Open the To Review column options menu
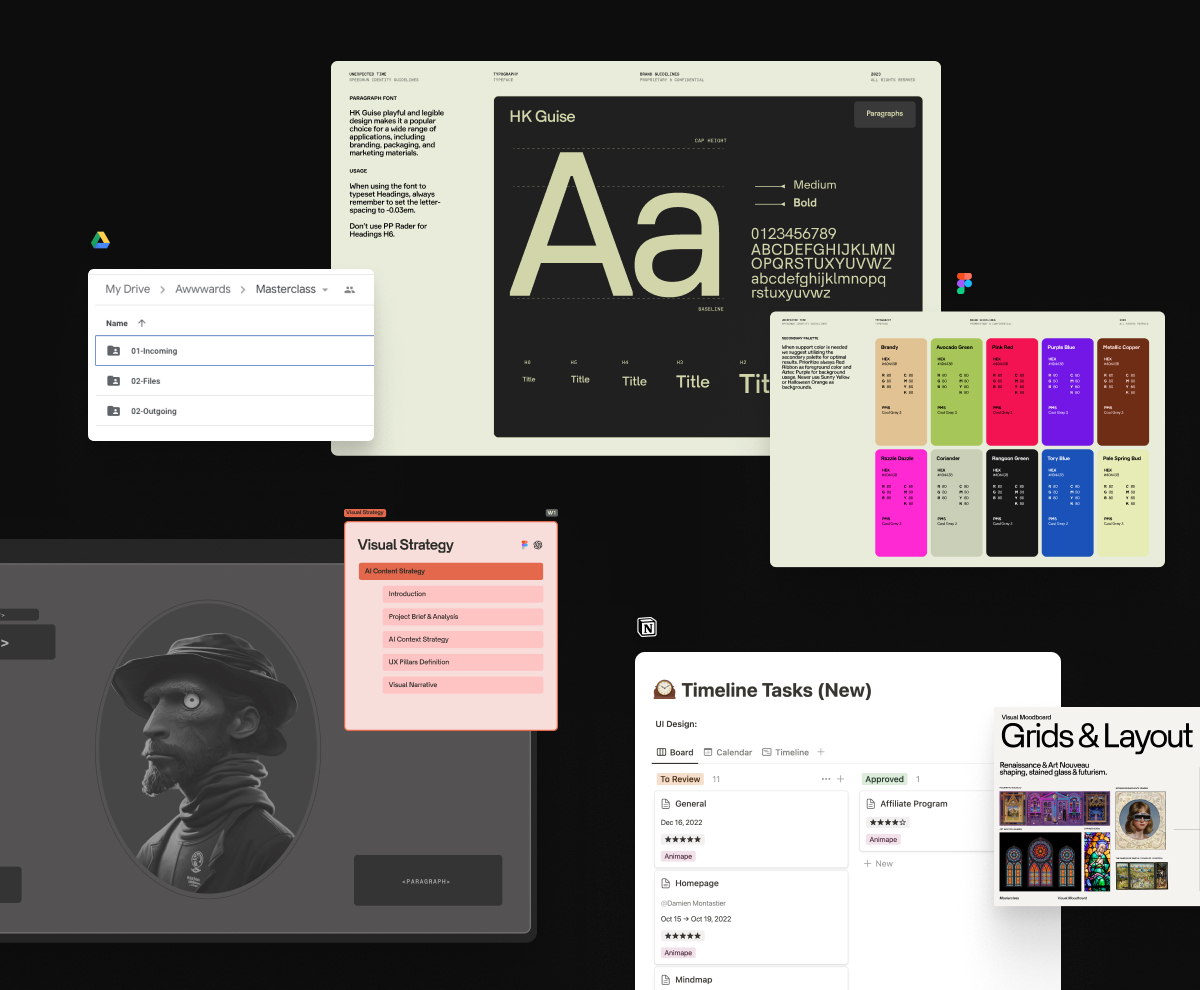The height and width of the screenshot is (990, 1200). click(826, 778)
